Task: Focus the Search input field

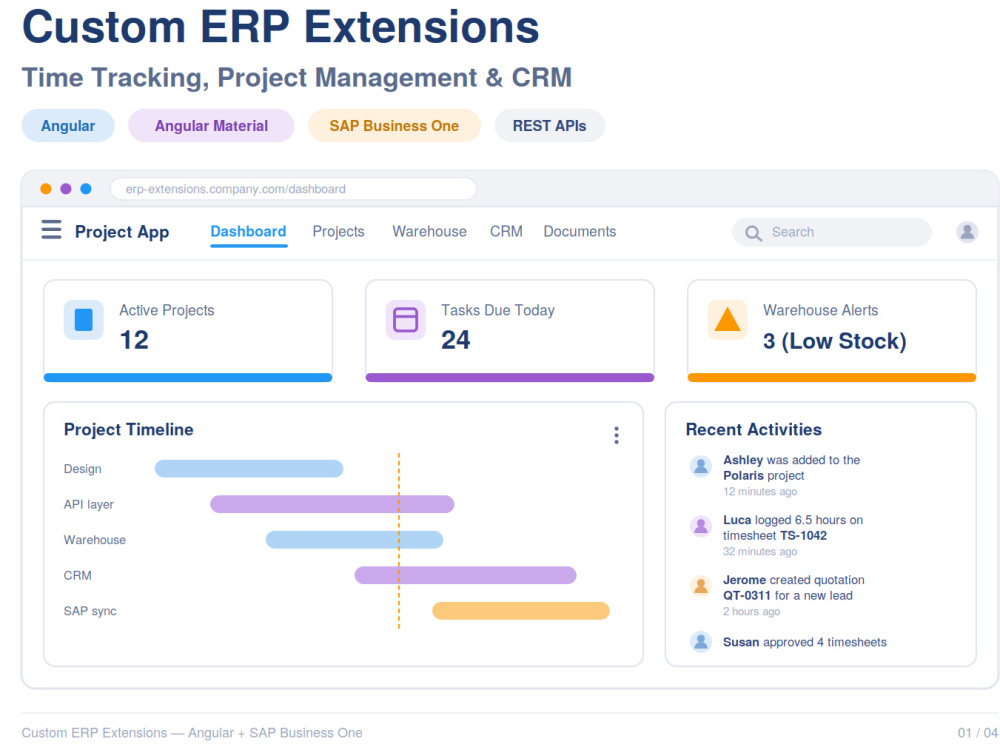Action: pos(832,232)
